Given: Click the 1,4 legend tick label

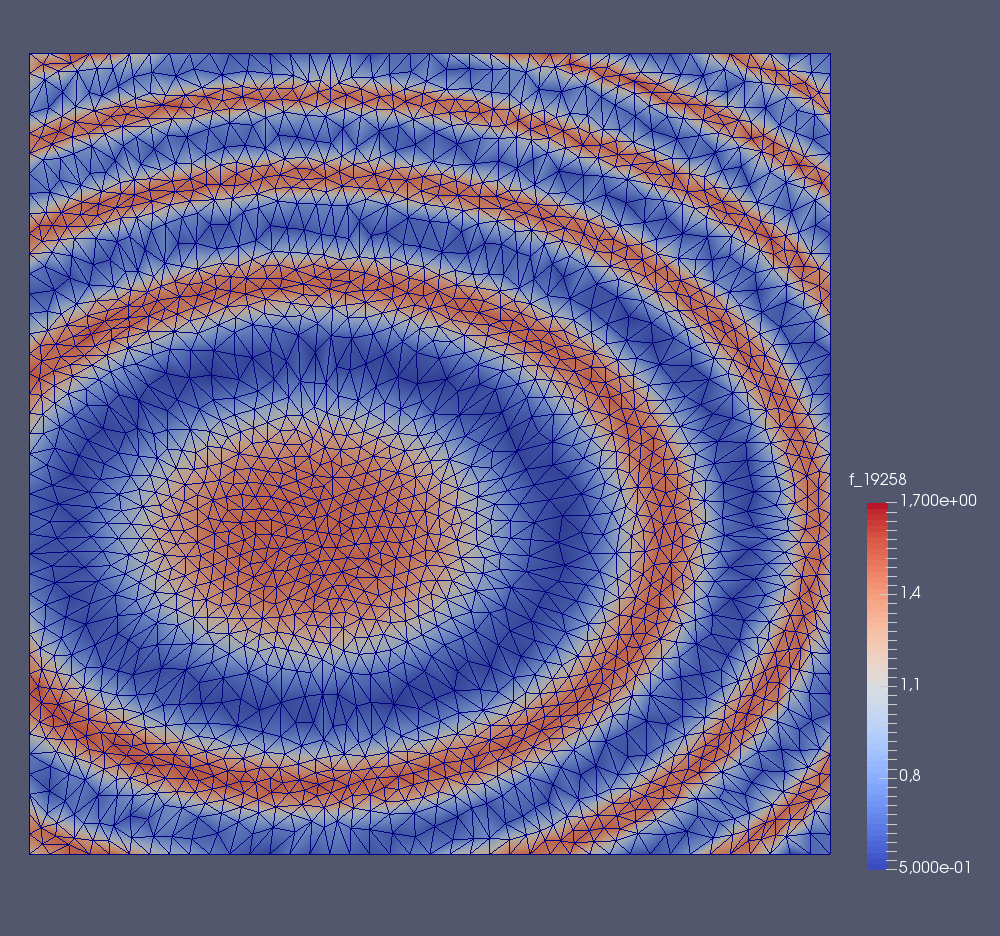Looking at the screenshot, I should [x=910, y=593].
